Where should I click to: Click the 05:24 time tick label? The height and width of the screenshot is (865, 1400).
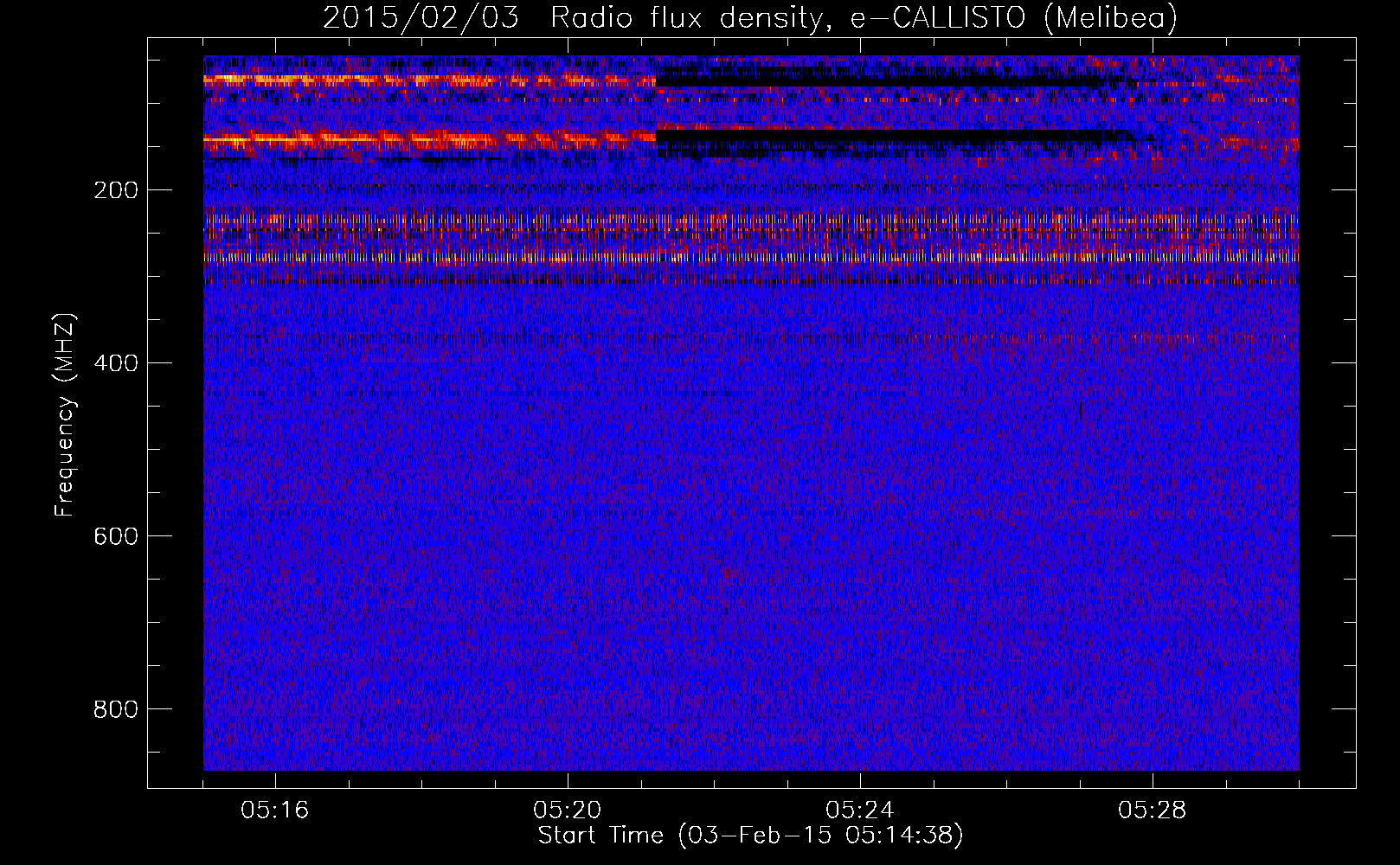pyautogui.click(x=860, y=811)
